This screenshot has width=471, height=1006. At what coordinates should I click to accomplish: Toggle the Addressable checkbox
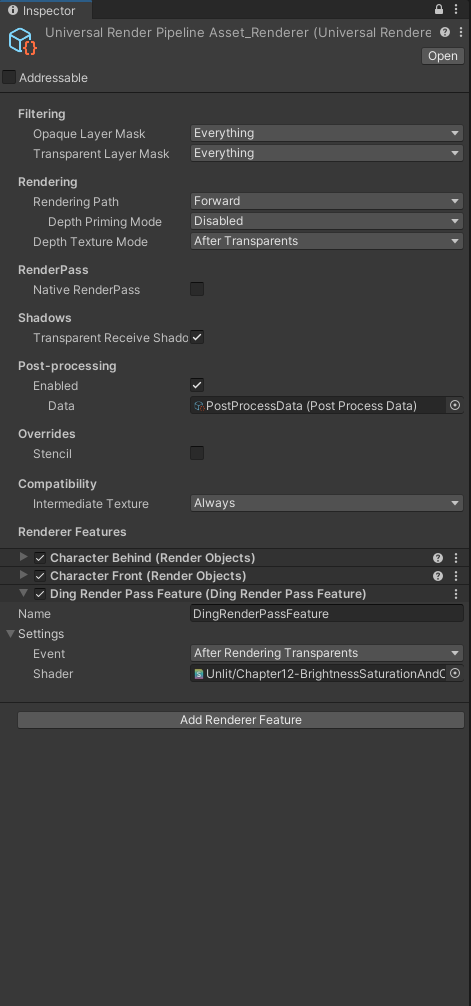point(9,78)
